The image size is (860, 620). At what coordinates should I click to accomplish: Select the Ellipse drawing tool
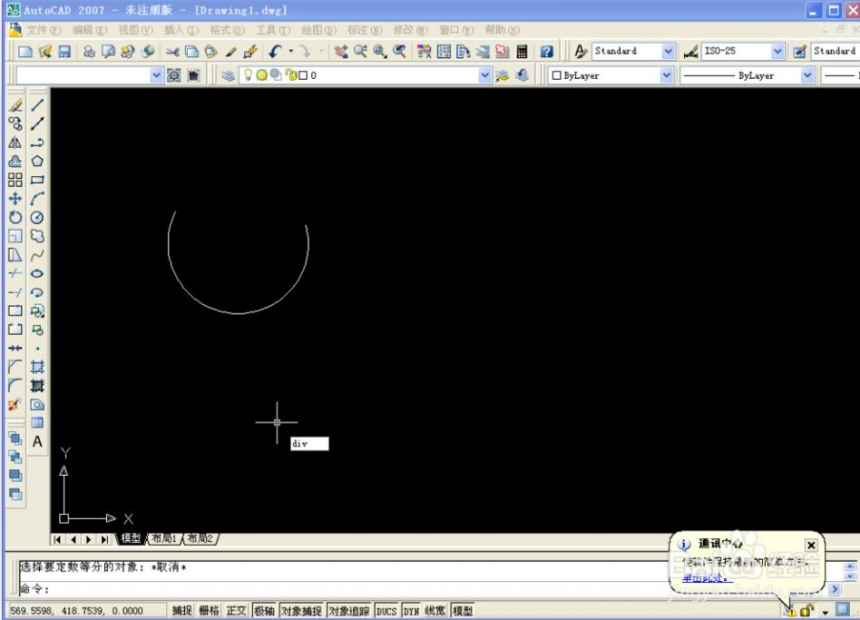[37, 273]
